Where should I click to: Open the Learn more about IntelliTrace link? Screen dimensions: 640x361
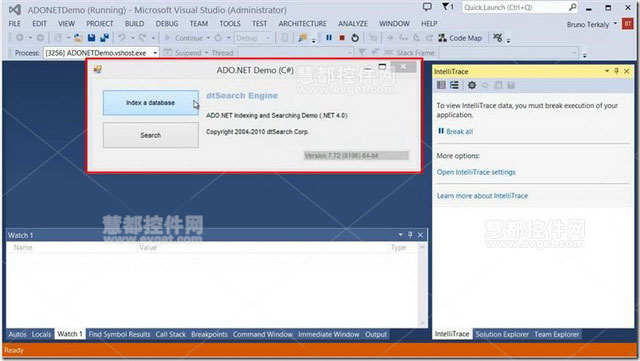point(482,196)
